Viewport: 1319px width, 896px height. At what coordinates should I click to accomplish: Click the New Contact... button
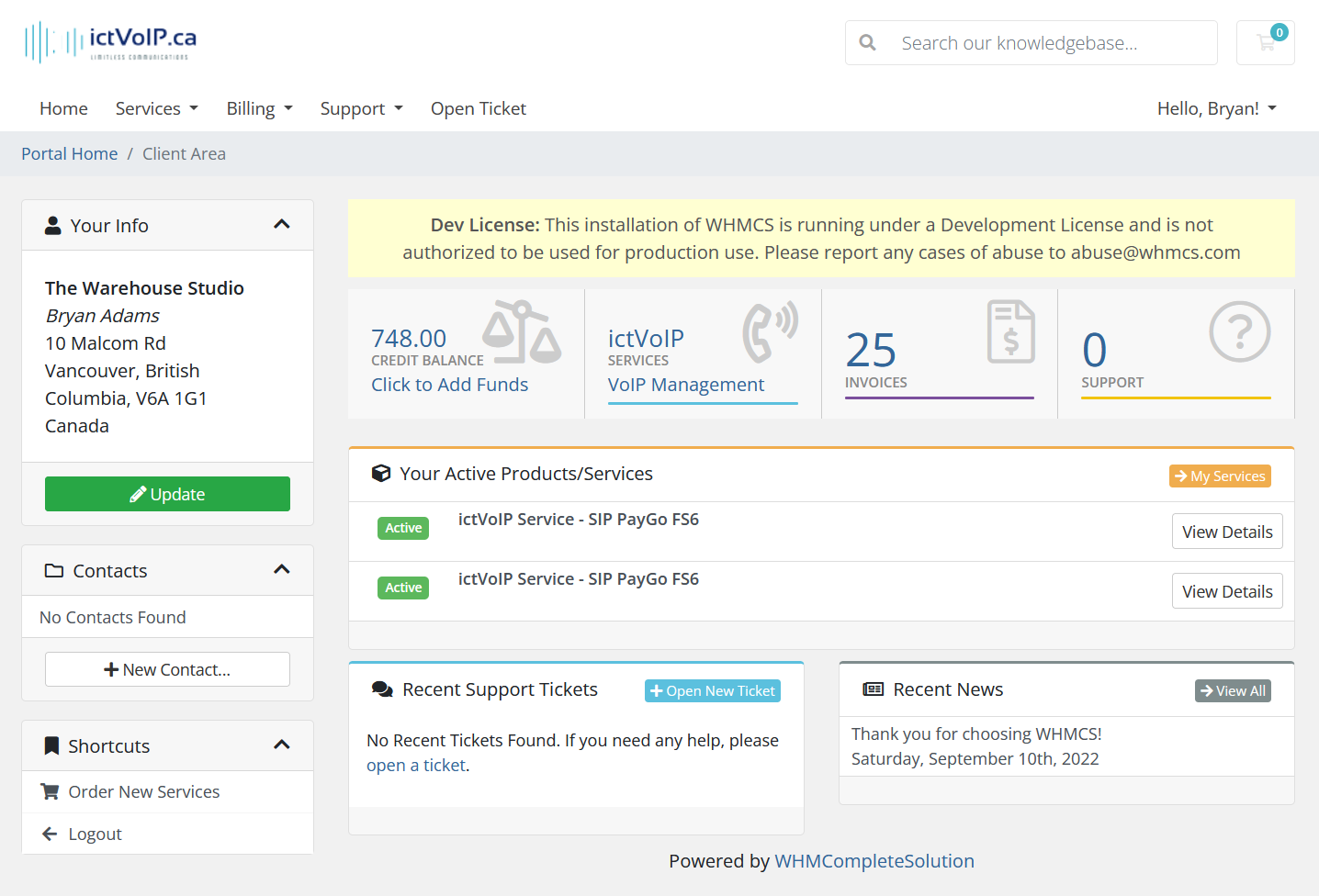click(167, 669)
